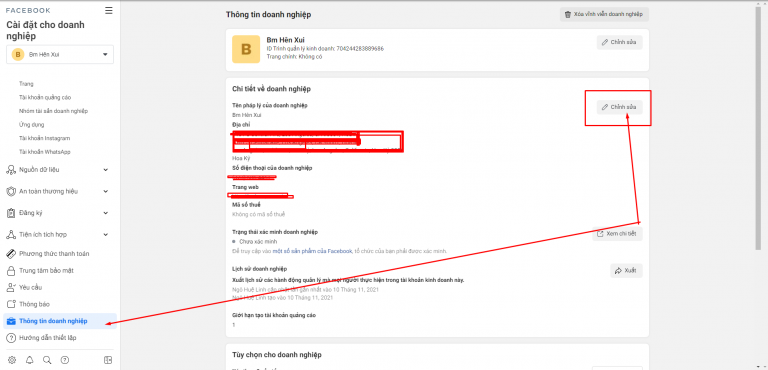Open Ứng dụng sidebar entry
The height and width of the screenshot is (370, 768).
31,124
